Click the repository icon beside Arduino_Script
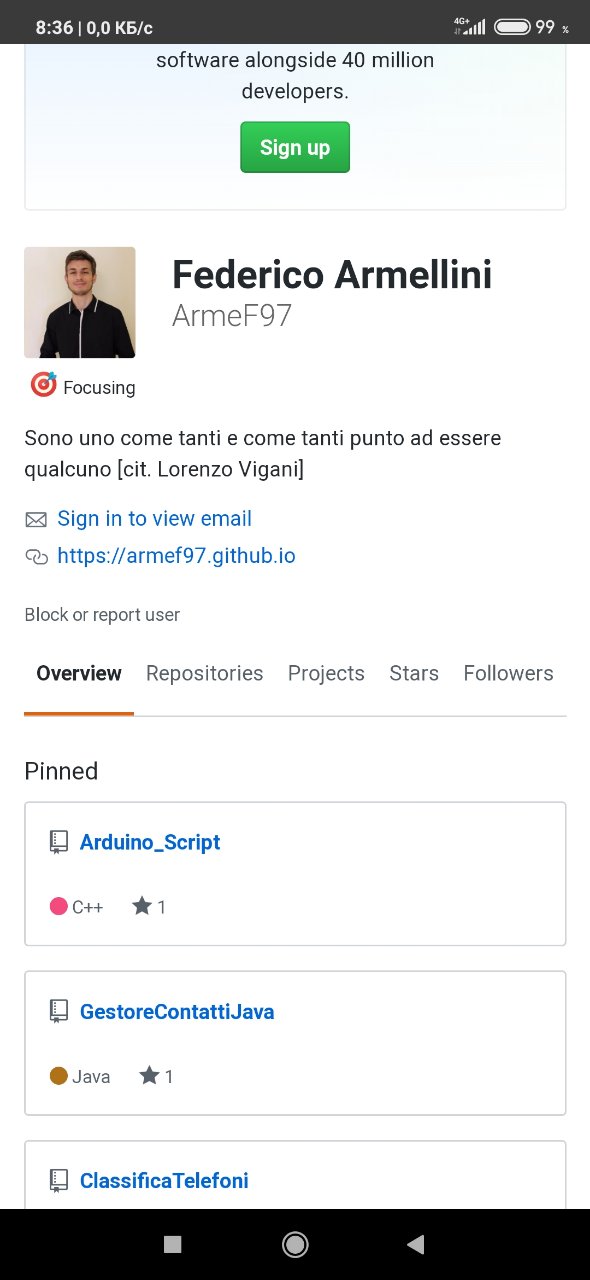 tap(59, 842)
